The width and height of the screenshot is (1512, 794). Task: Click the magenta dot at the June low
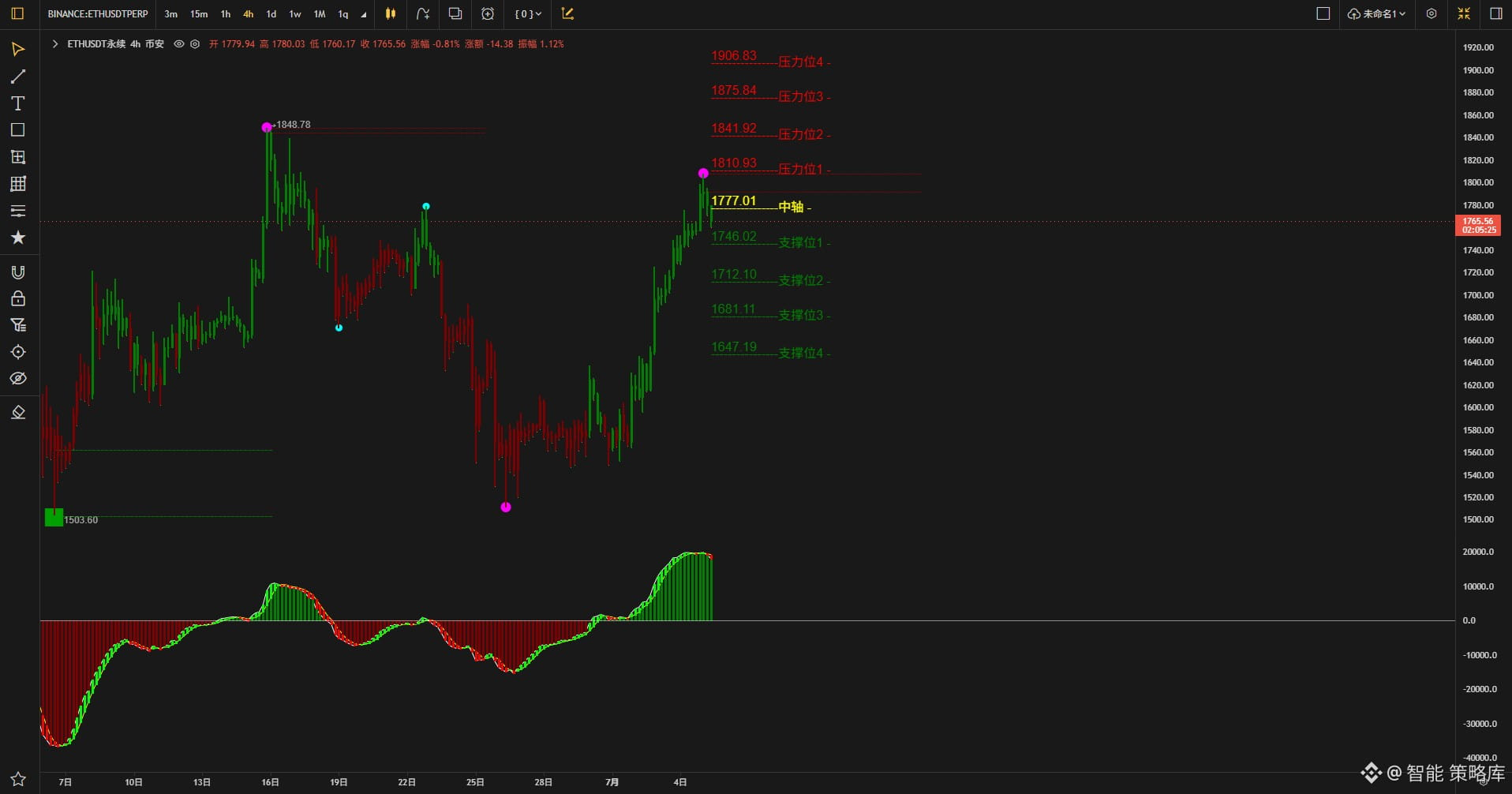point(506,507)
